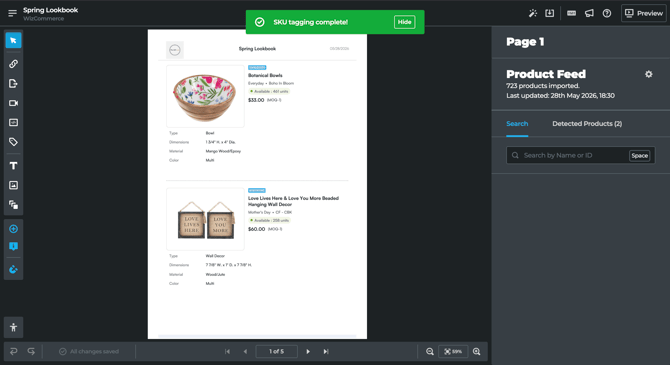
Task: Click the Search by Name or ID field
Action: [580, 155]
